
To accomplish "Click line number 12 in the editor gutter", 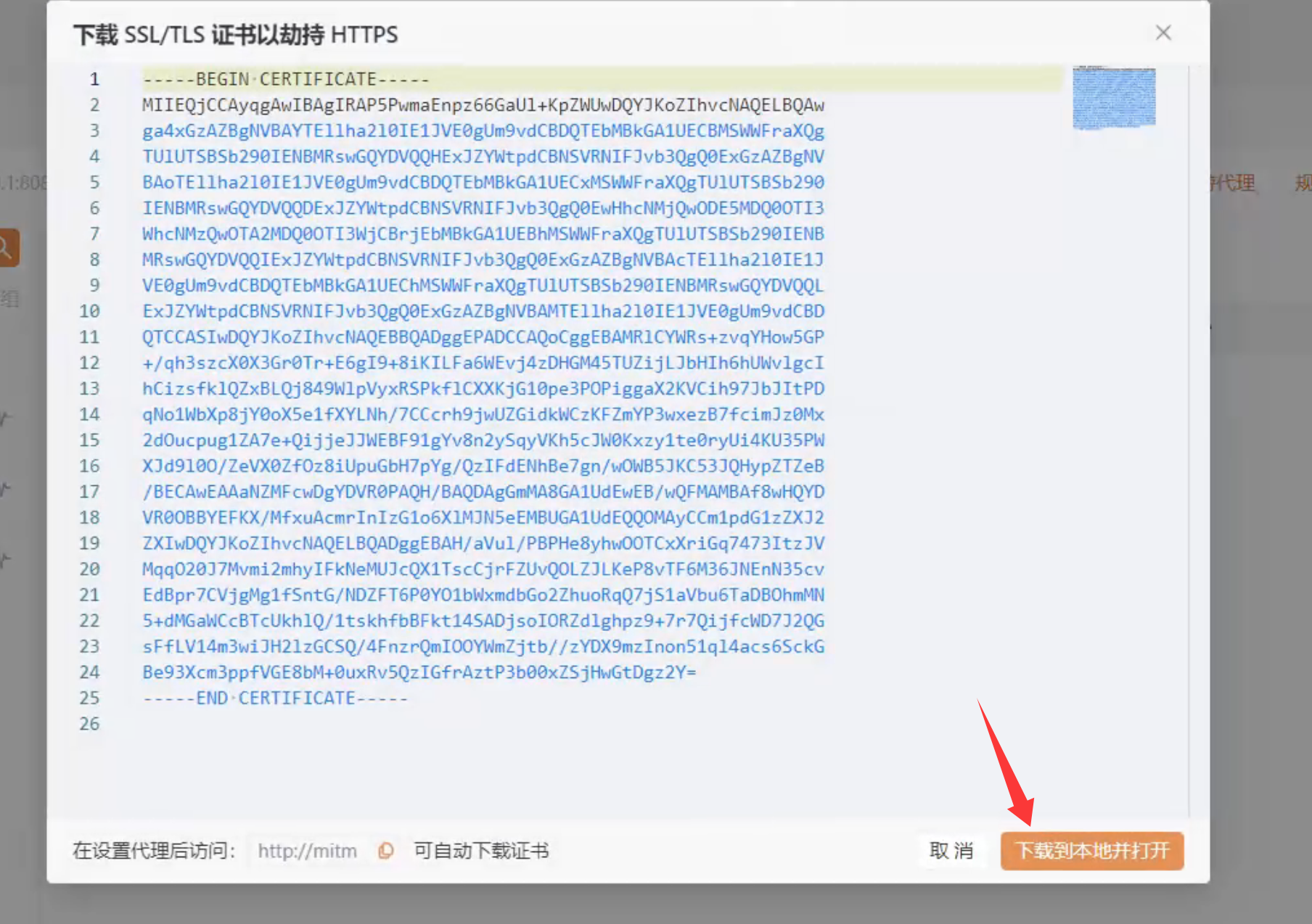I will pos(89,363).
